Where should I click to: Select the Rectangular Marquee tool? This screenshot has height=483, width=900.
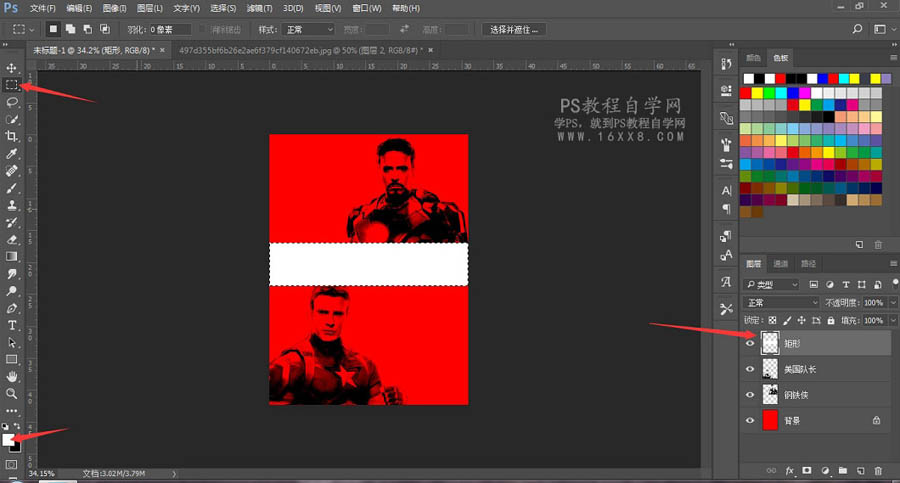tap(11, 85)
